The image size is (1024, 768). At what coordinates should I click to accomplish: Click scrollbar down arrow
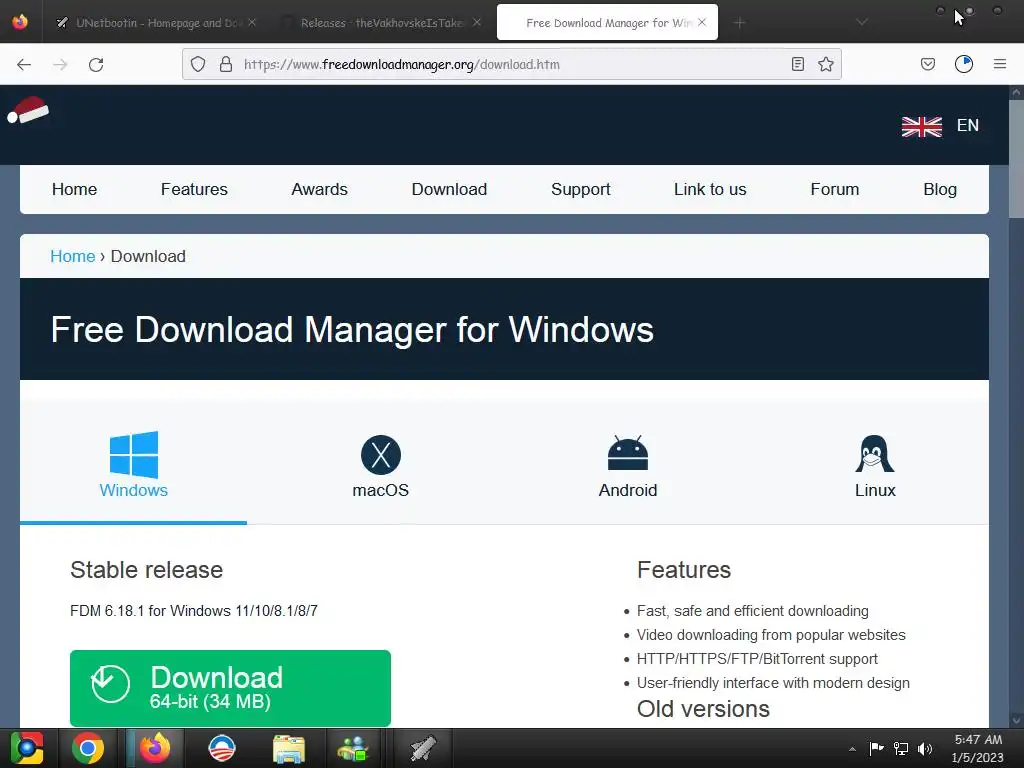[x=1016, y=720]
